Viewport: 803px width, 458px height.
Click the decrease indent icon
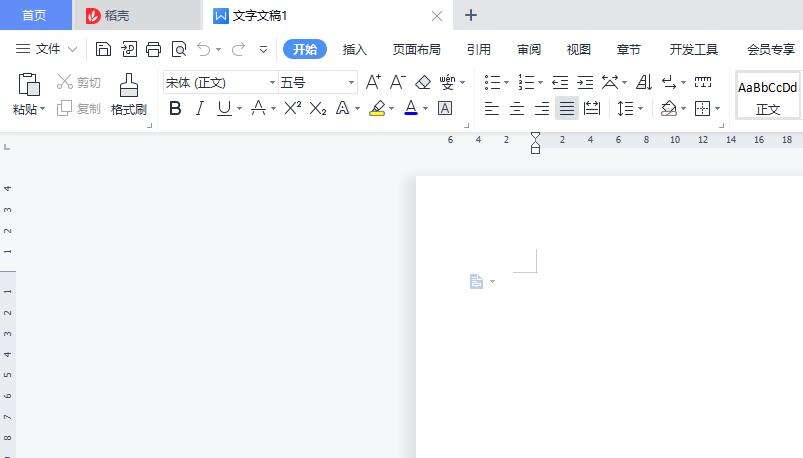coord(560,82)
